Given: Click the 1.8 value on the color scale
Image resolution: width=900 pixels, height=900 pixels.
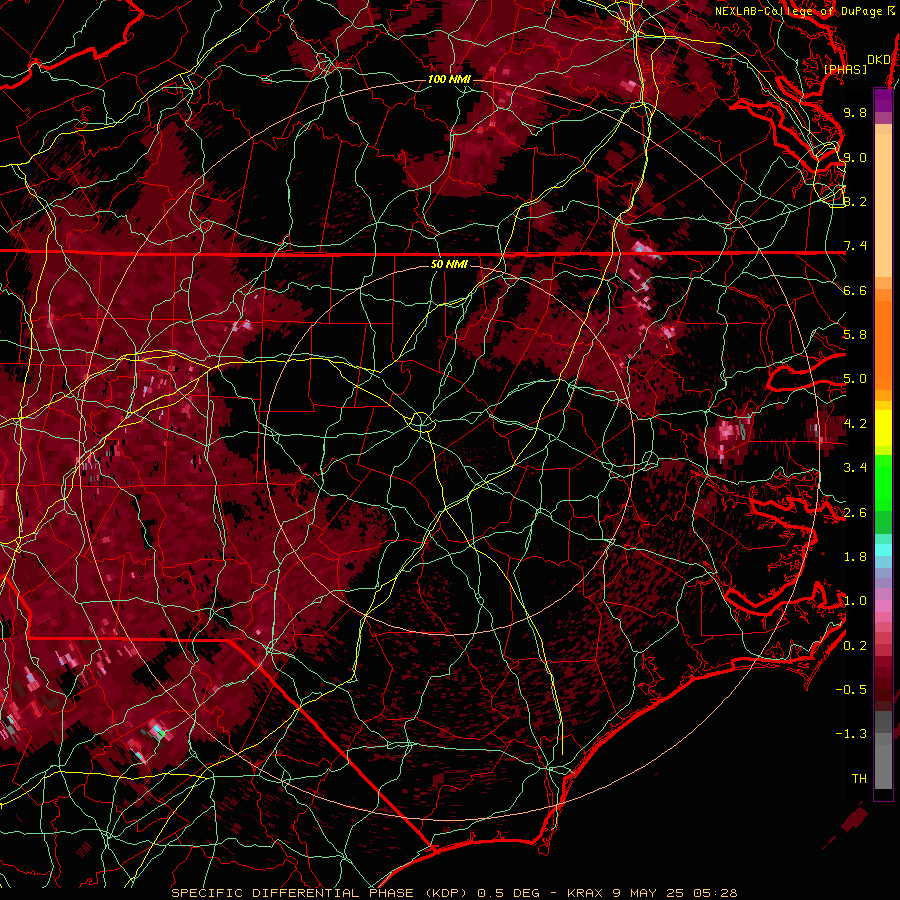Looking at the screenshot, I should point(855,557).
